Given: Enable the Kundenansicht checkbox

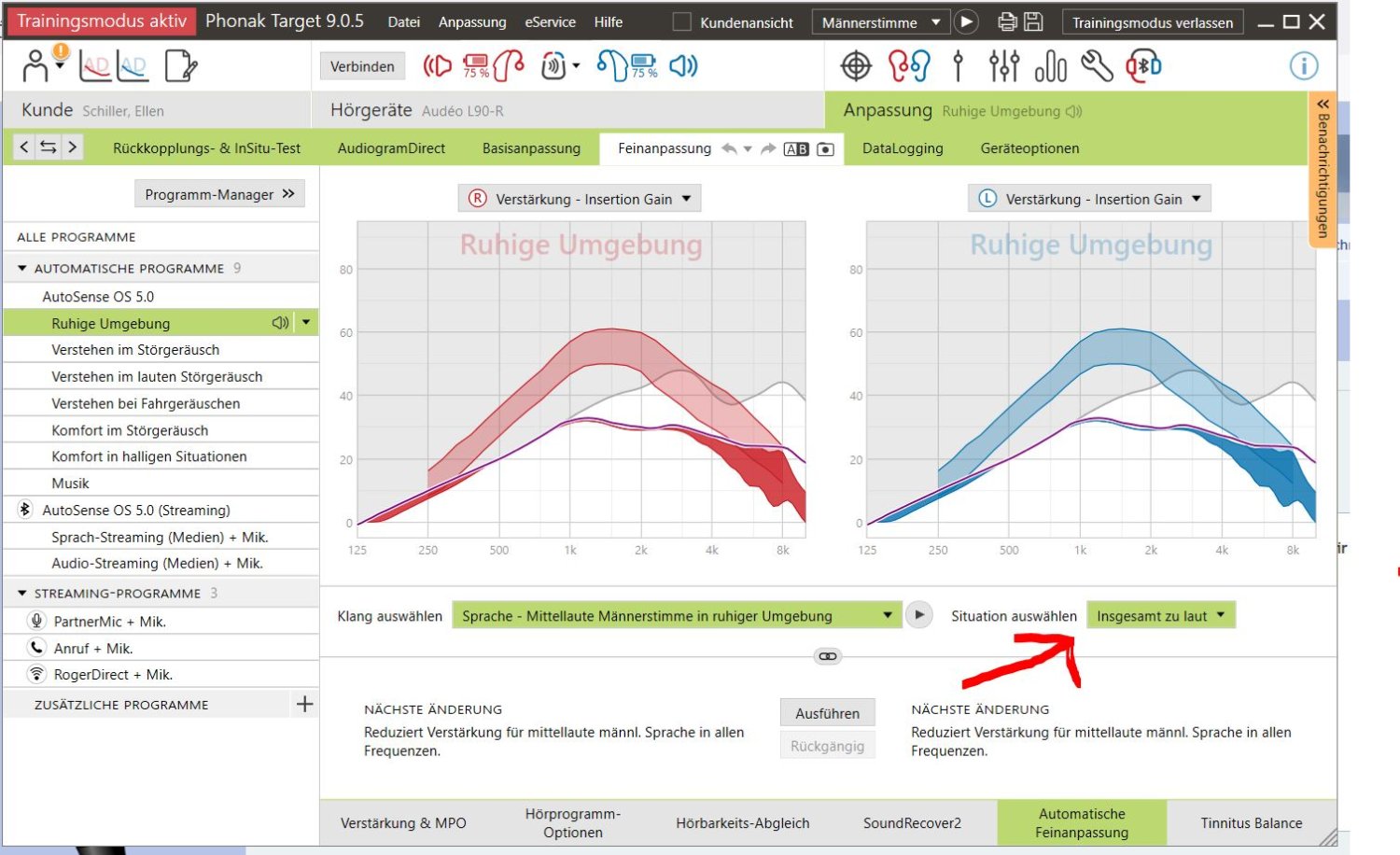Looking at the screenshot, I should 682,22.
